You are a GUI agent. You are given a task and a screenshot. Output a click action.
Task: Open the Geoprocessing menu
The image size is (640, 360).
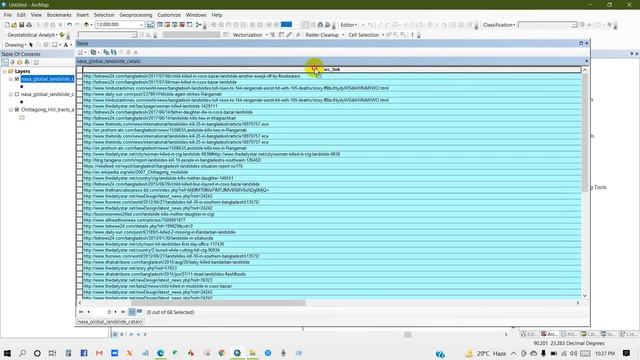tap(136, 15)
